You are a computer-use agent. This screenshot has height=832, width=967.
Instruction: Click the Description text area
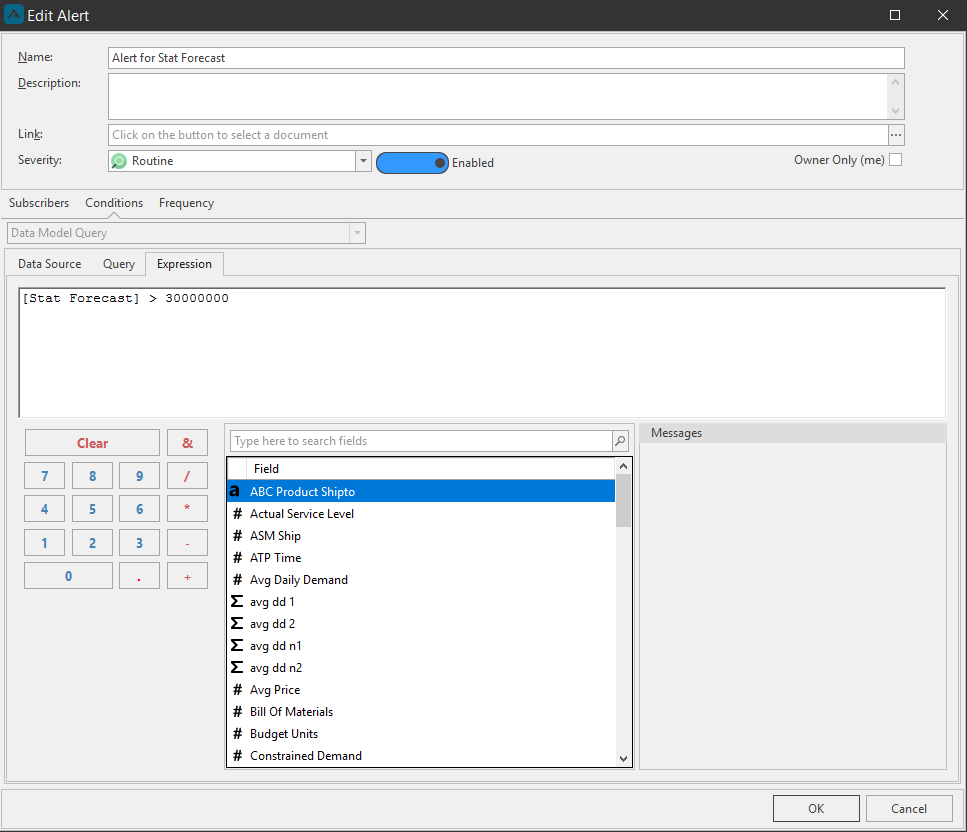point(498,96)
